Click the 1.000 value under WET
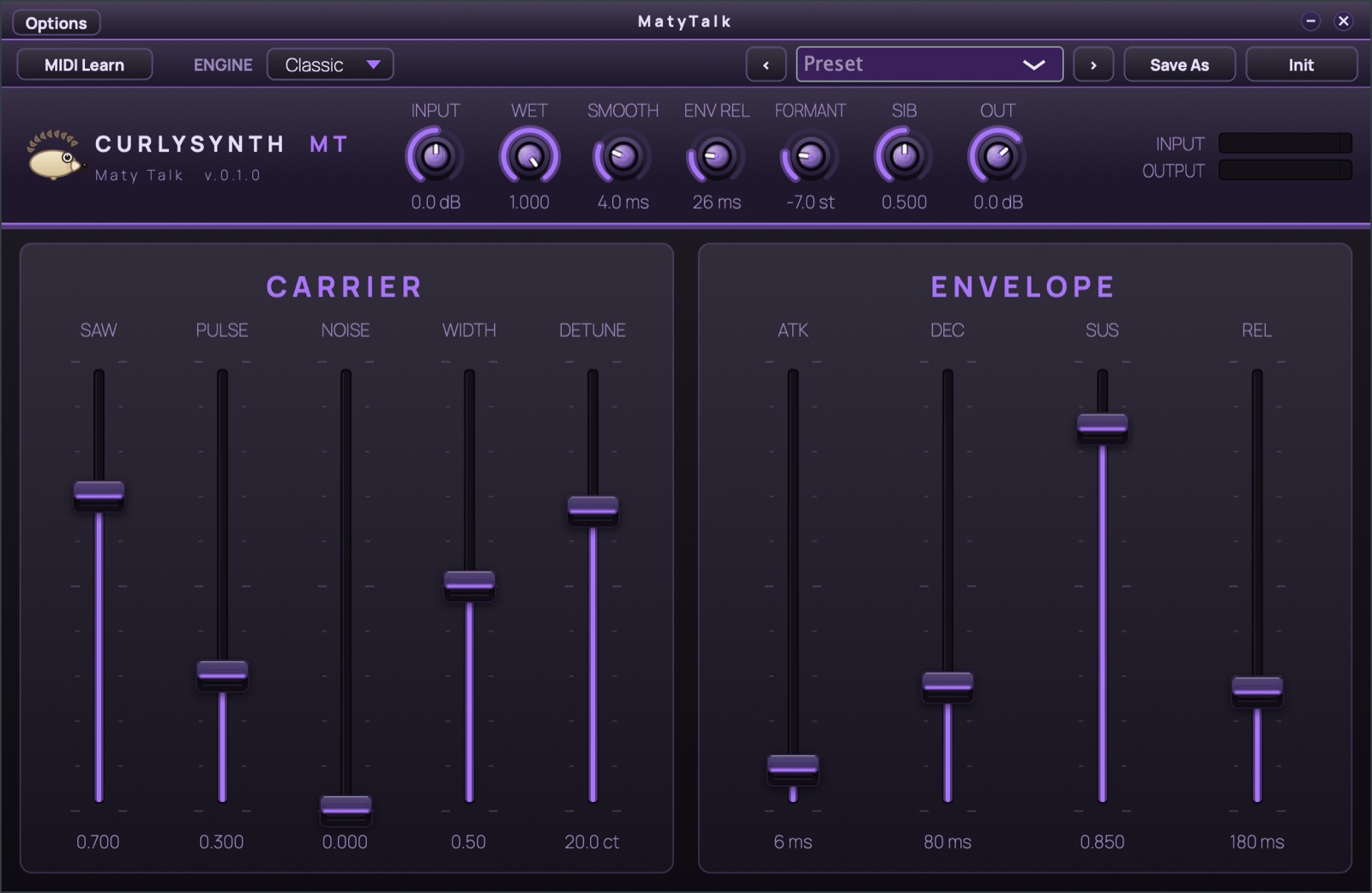 (x=529, y=202)
